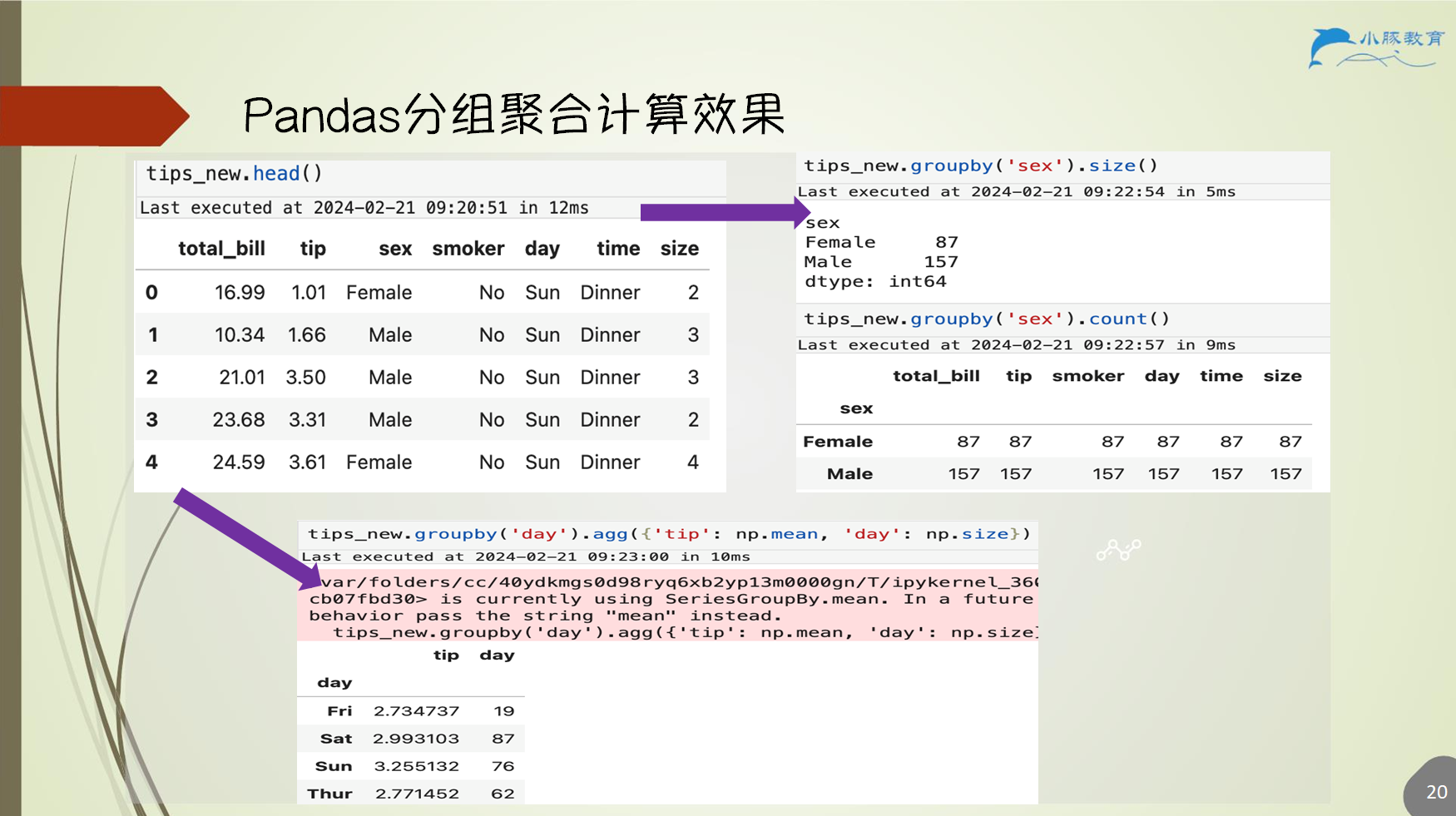Click the 1.66 tip cell
The width and height of the screenshot is (1456, 816).
307,335
